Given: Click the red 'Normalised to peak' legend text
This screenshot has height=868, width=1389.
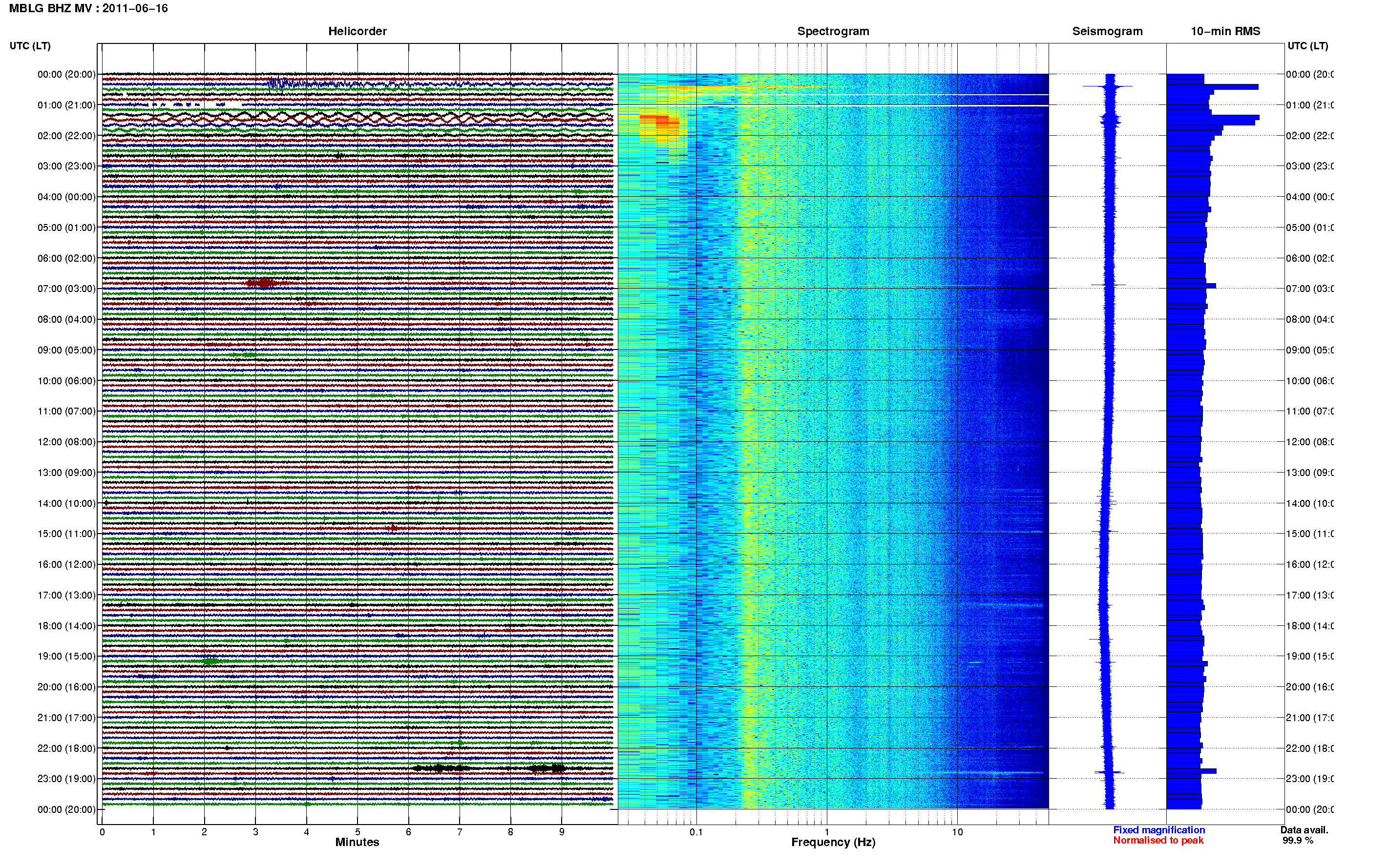Looking at the screenshot, I should pyautogui.click(x=1158, y=841).
